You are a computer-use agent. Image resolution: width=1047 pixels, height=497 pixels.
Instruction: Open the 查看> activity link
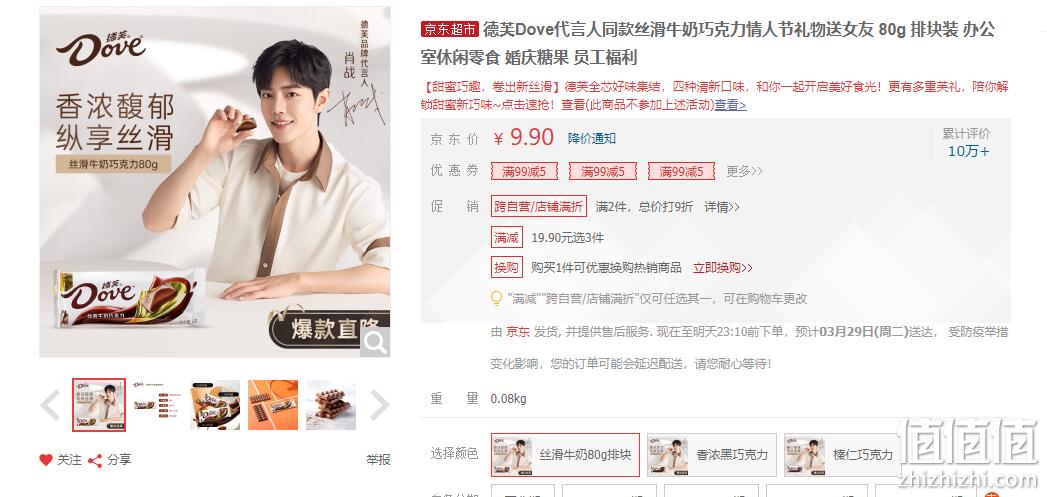730,105
